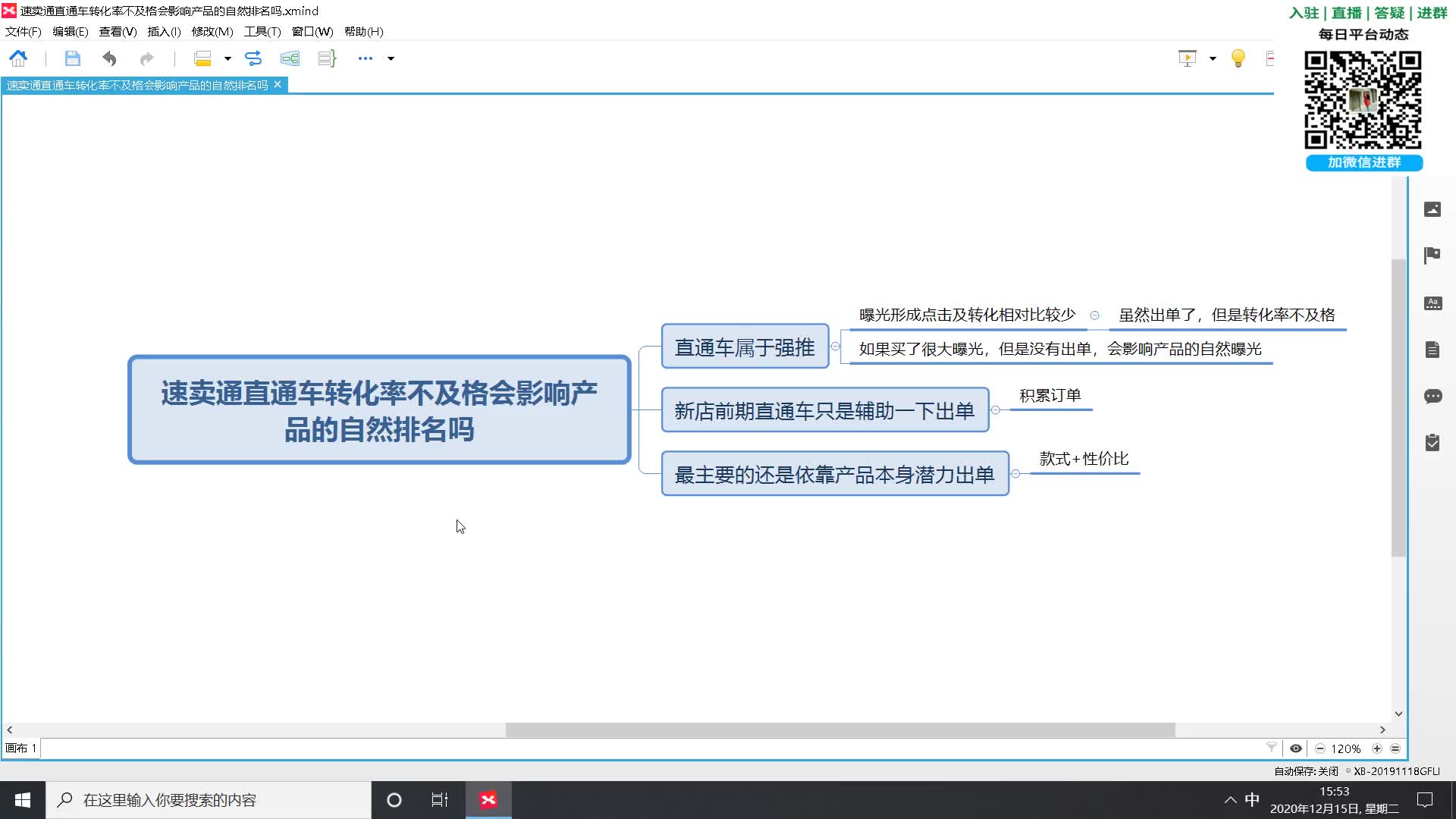The image size is (1456, 819).
Task: Switch to sheet tab 画布 1
Action: 21,748
